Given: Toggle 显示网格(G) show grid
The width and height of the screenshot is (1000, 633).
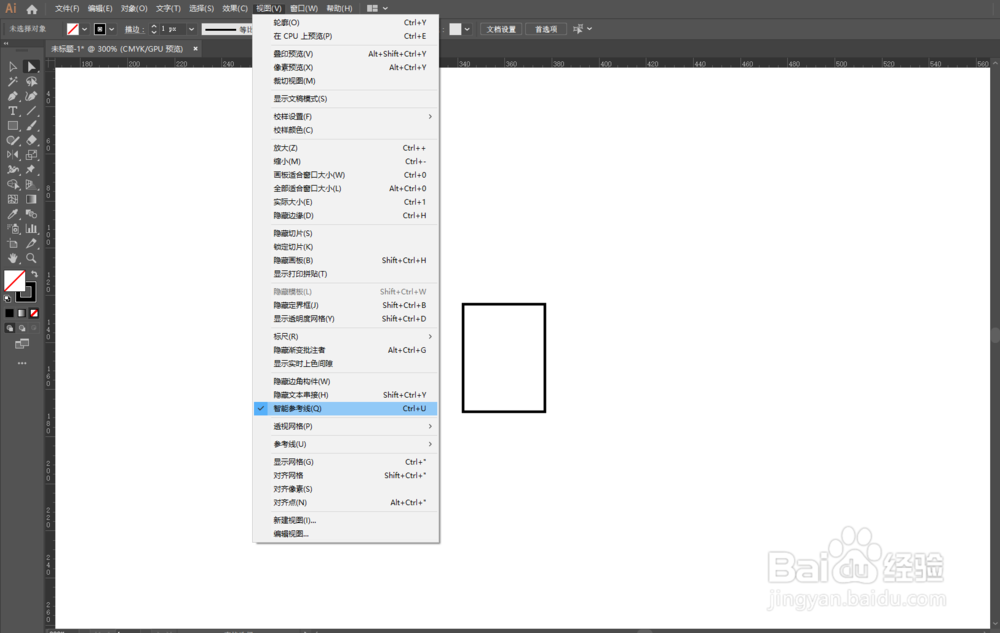Looking at the screenshot, I should pos(345,462).
